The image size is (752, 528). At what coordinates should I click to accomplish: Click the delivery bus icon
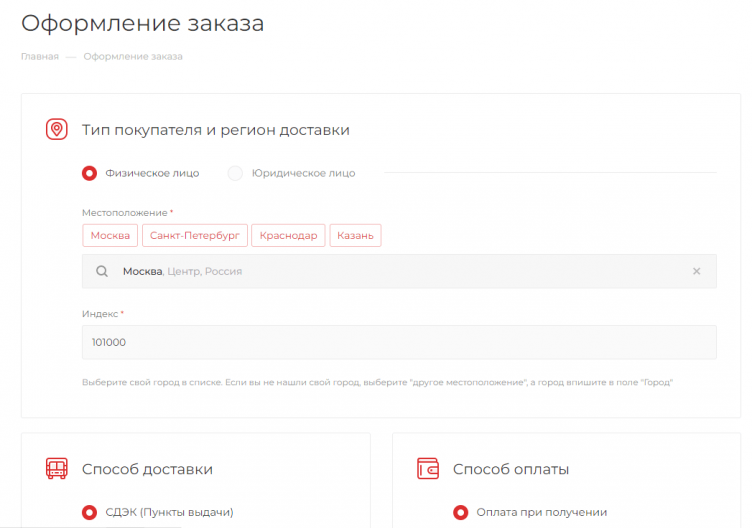[x=57, y=469]
